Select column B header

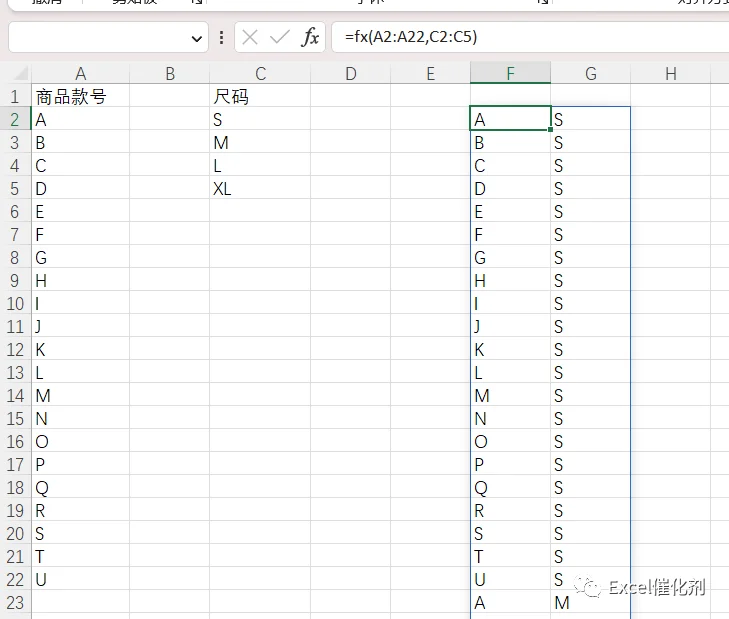point(170,73)
